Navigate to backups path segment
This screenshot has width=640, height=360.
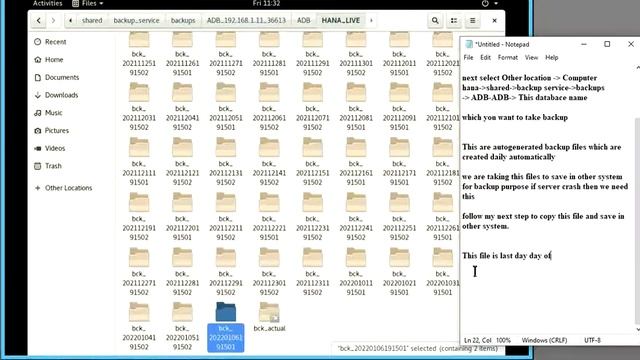pos(183,20)
